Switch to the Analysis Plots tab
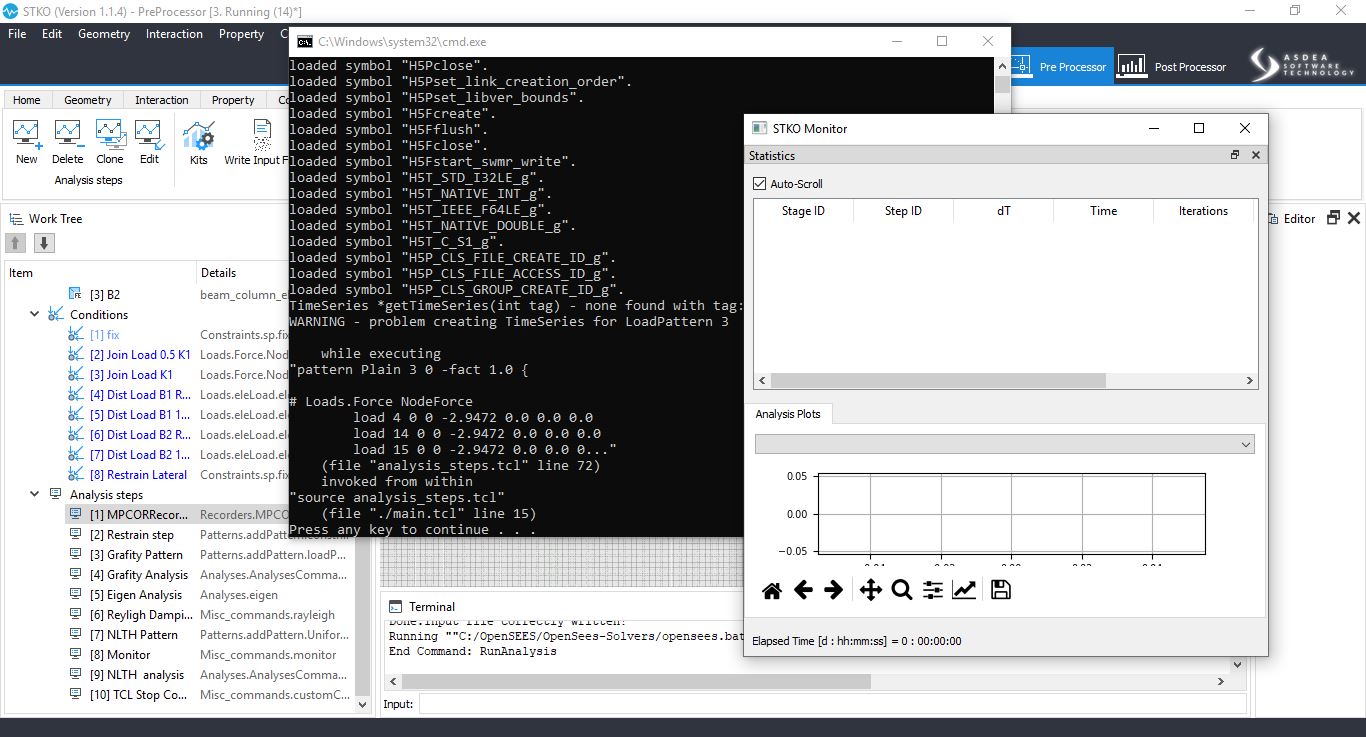Viewport: 1366px width, 737px height. (x=788, y=414)
